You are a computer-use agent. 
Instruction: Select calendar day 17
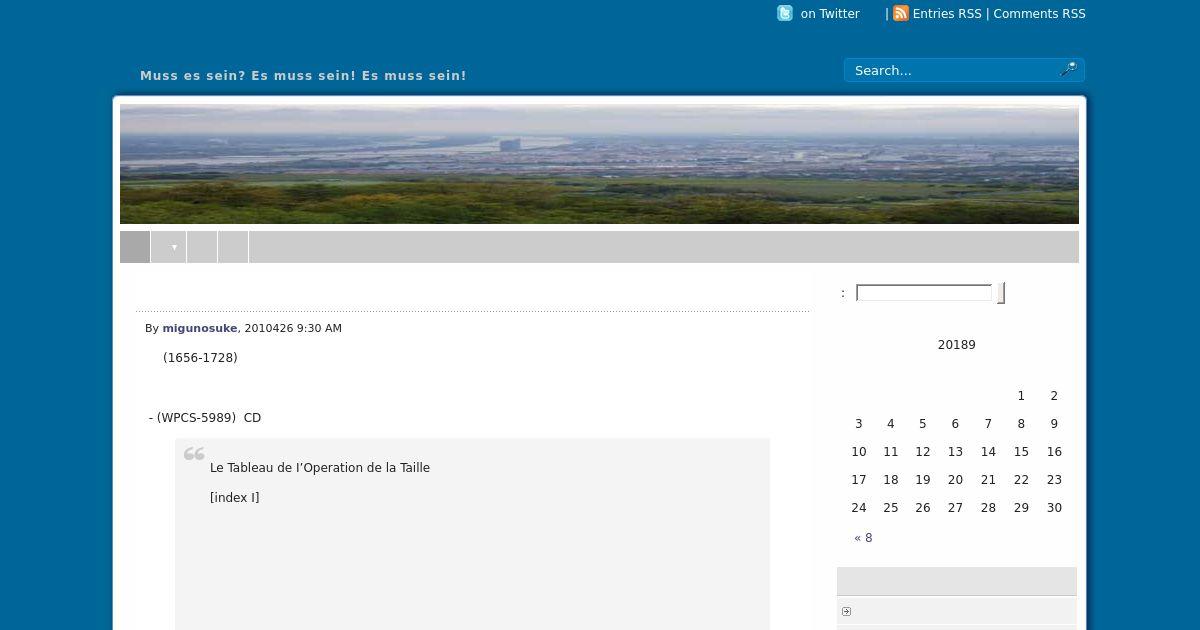pyautogui.click(x=859, y=480)
